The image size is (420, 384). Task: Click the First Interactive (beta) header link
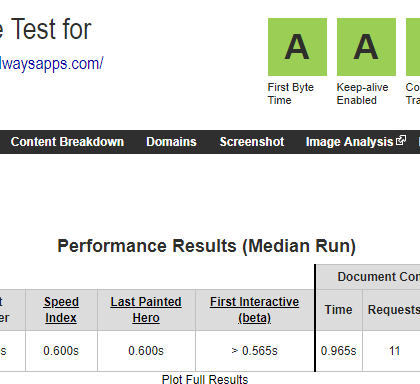pos(254,310)
